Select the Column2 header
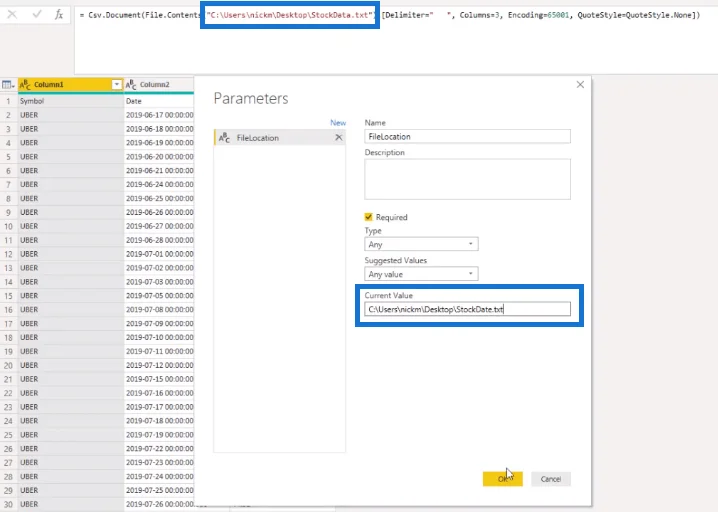Viewport: 718px width, 512px height. [159, 84]
